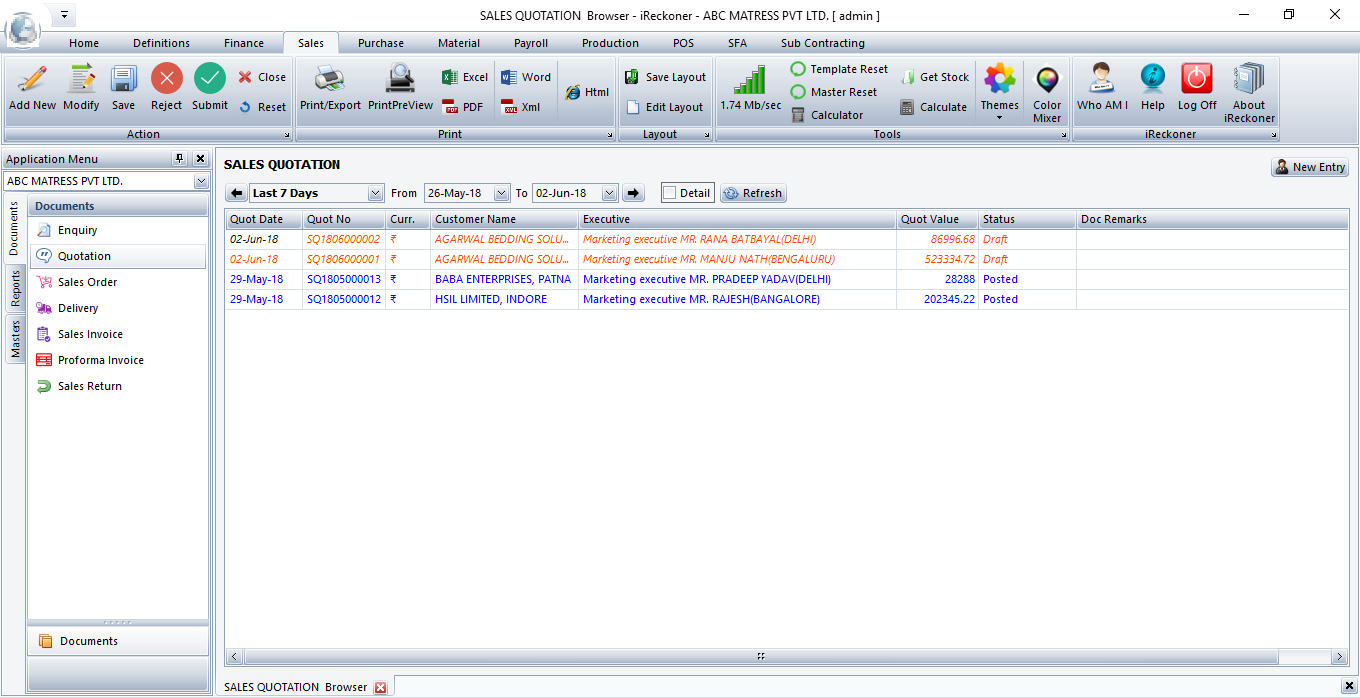Image resolution: width=1360 pixels, height=698 pixels.
Task: Expand the ABC MATRESS PVT LTD. company dropdown
Action: pos(201,181)
